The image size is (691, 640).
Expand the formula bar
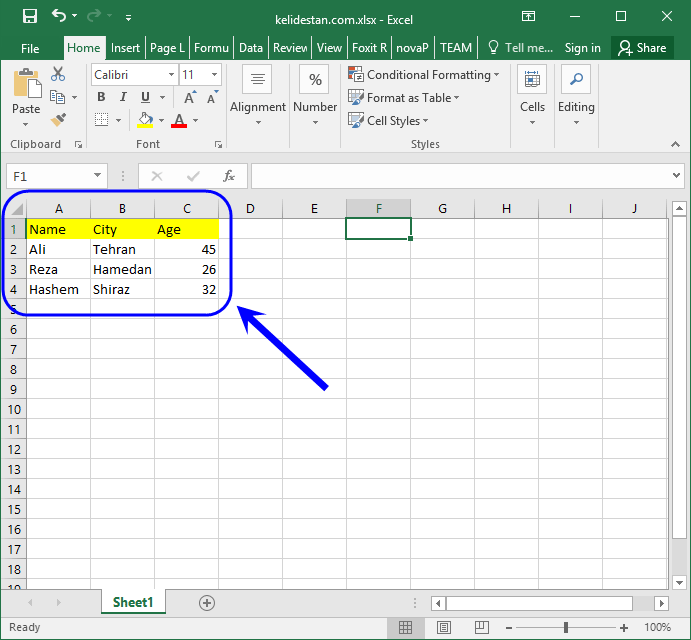(x=676, y=175)
